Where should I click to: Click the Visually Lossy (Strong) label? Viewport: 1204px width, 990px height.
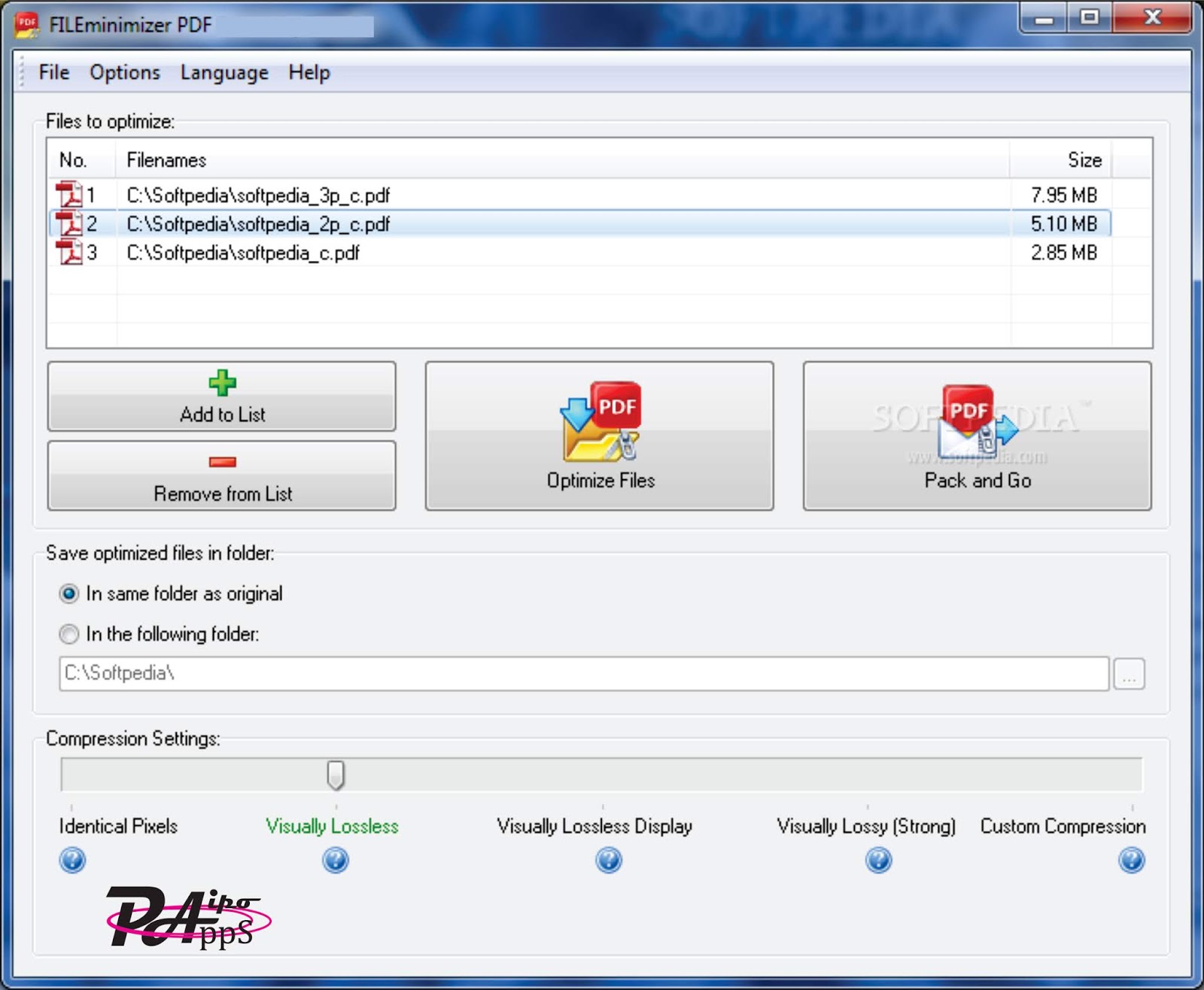pos(866,827)
